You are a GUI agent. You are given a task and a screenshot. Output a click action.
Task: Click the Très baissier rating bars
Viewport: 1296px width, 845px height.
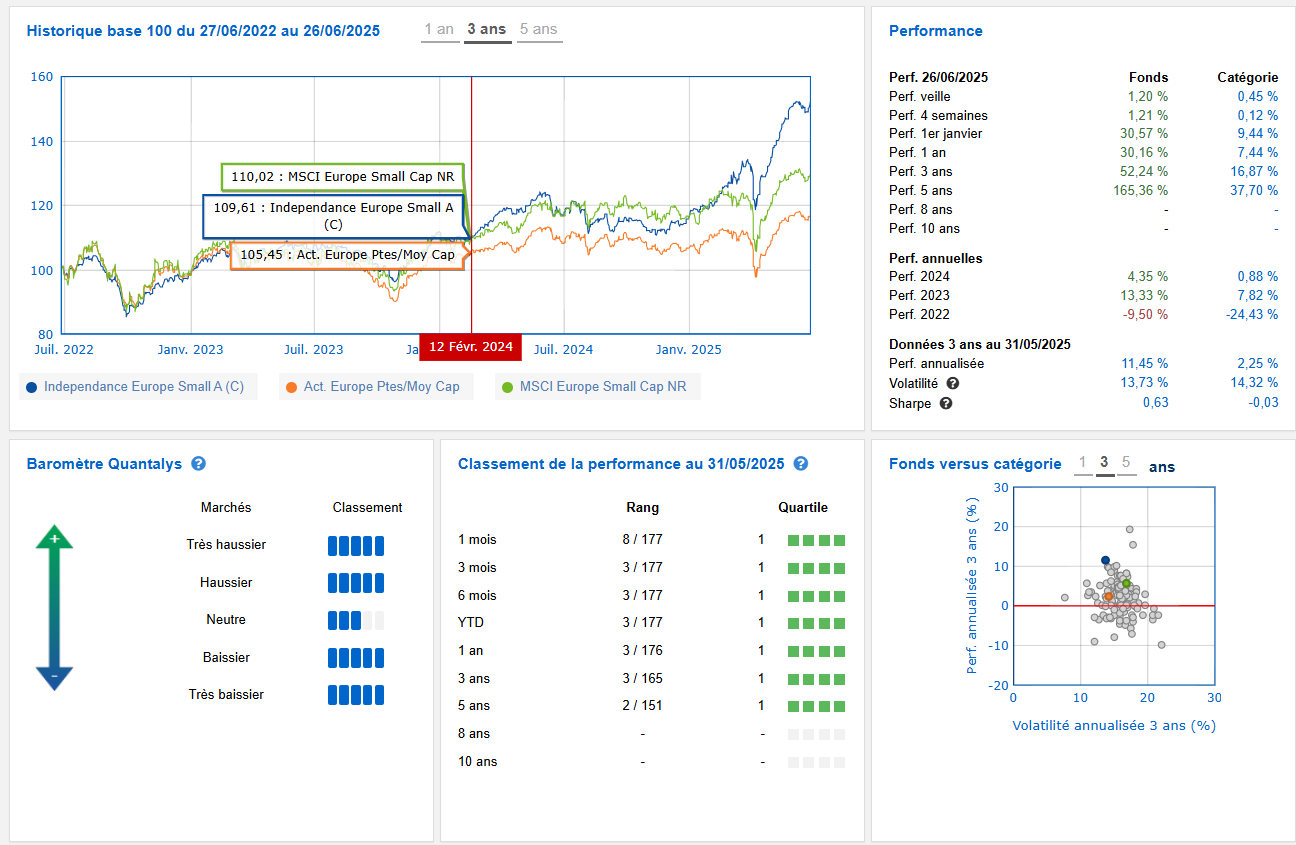click(x=356, y=695)
